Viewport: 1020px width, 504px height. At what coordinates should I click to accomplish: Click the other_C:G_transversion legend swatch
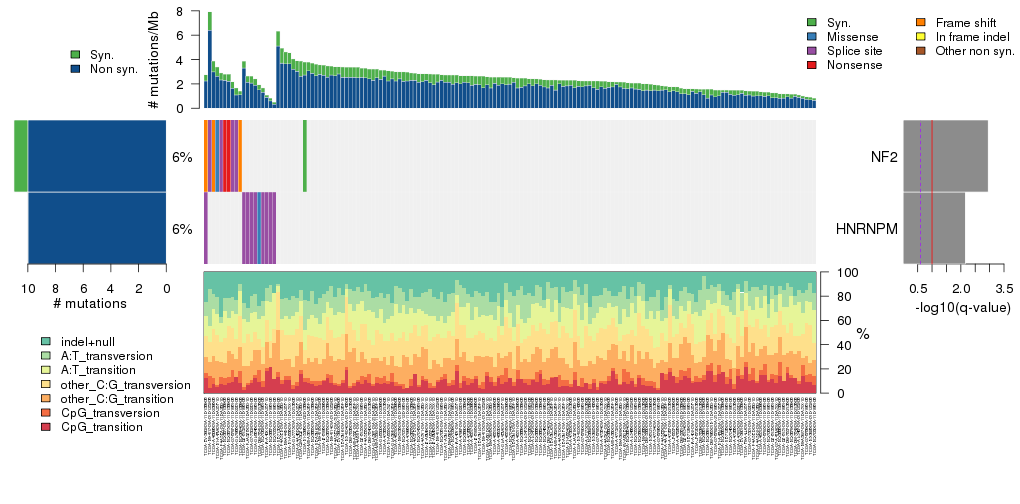pos(46,385)
